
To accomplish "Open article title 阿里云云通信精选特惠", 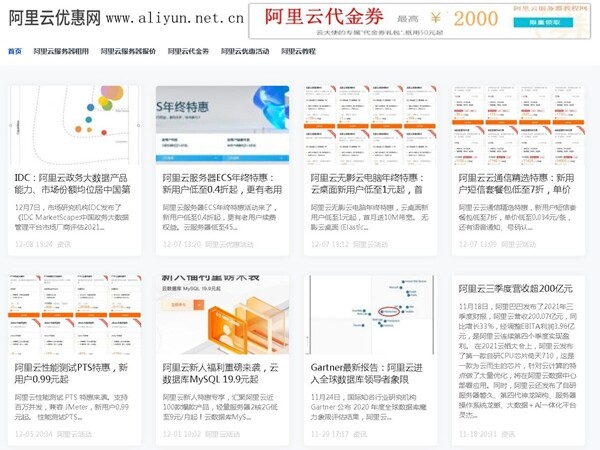I will pos(516,184).
